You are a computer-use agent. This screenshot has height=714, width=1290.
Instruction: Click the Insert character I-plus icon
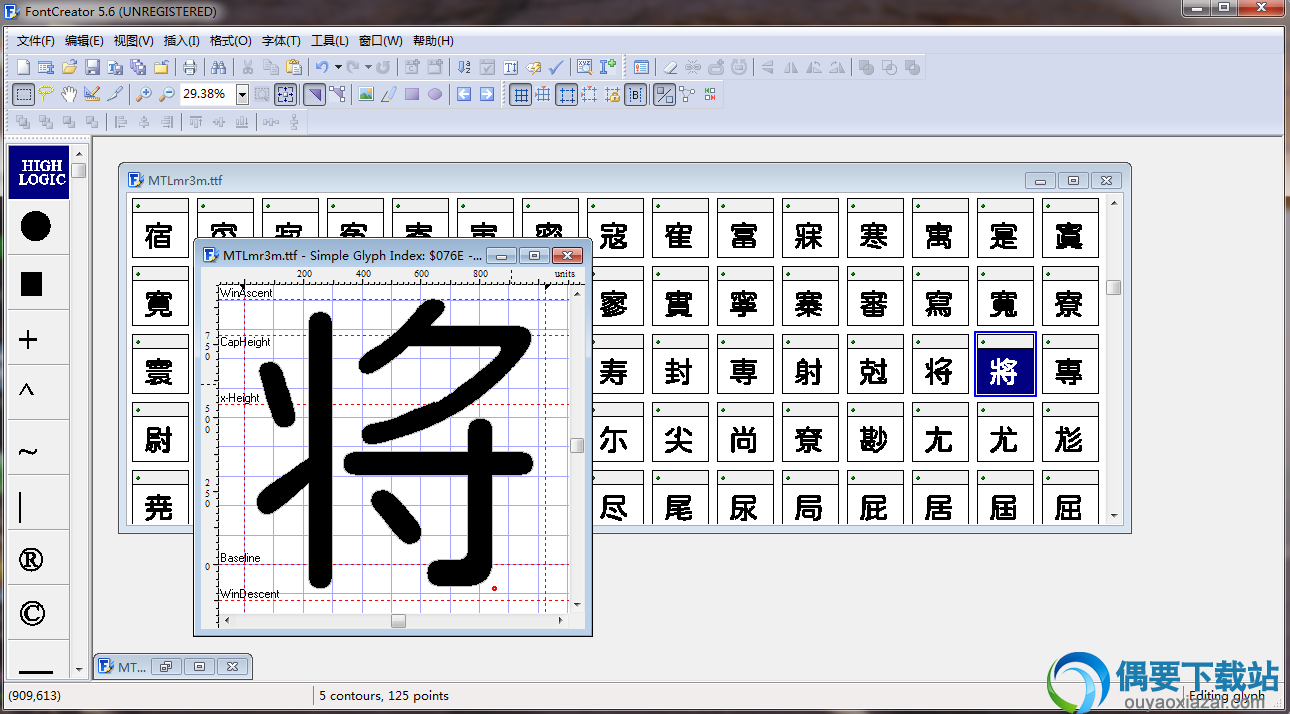point(608,67)
